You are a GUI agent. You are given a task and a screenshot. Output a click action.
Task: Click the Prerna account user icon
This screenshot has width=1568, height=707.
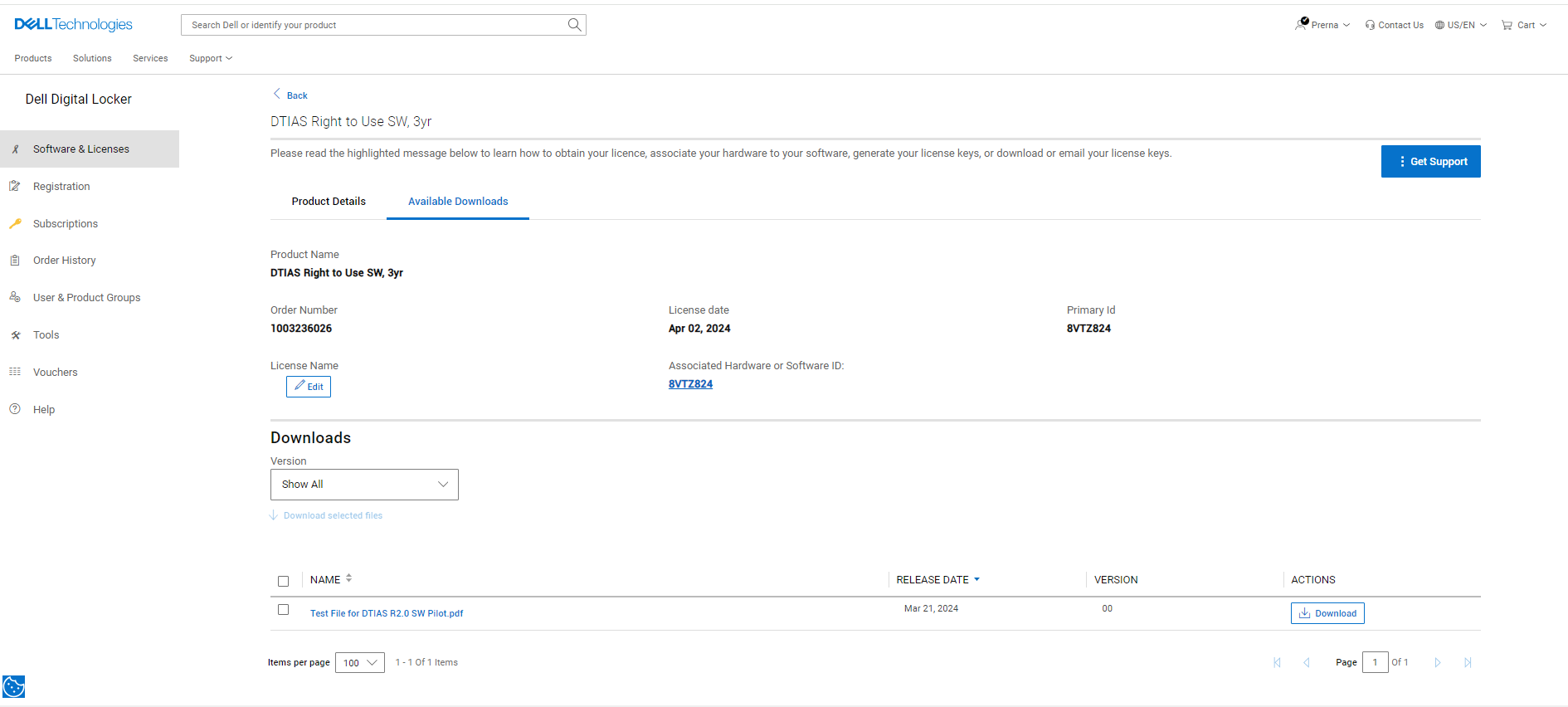1301,24
